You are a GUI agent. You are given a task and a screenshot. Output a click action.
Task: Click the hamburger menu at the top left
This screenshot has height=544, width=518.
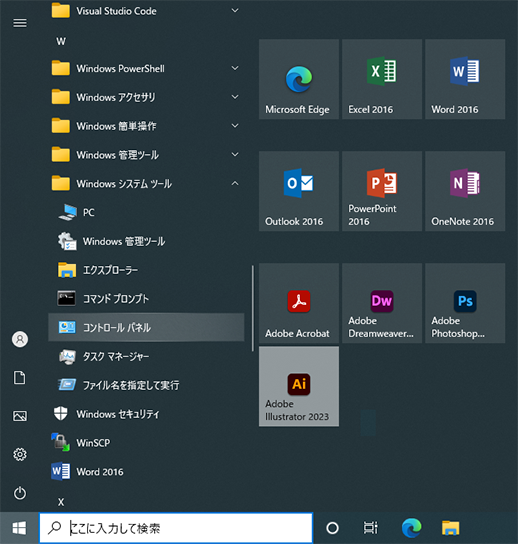click(x=20, y=23)
